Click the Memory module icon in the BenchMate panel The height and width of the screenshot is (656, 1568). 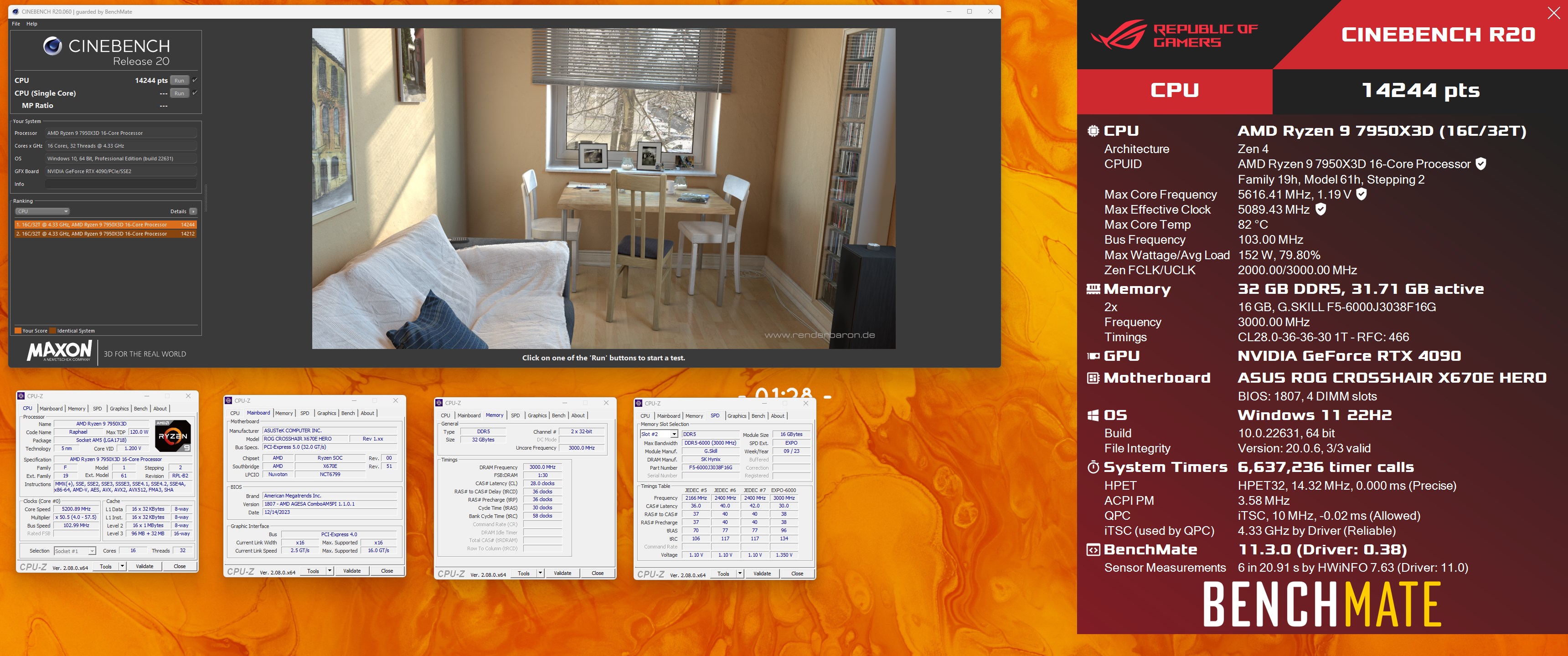point(1093,289)
